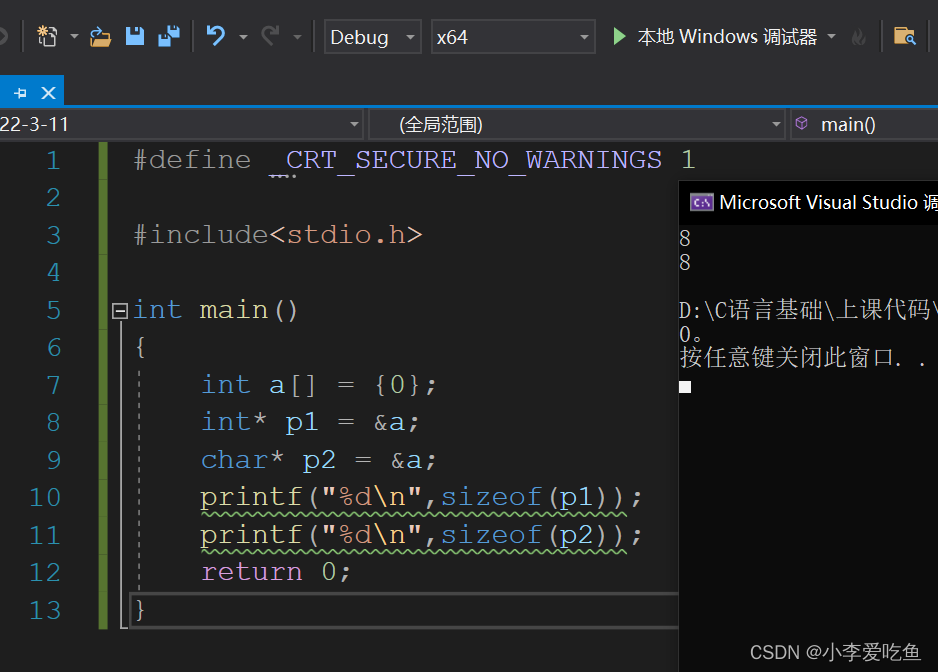Click the printf sizeof(p1) statement
Viewport: 938px width, 672px height.
click(421, 497)
